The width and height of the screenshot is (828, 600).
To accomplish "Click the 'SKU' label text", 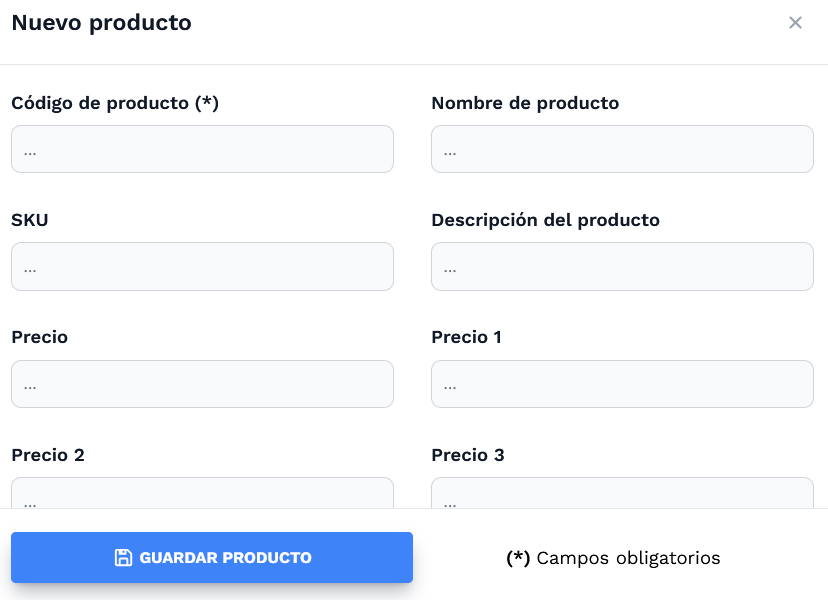I will point(30,220).
